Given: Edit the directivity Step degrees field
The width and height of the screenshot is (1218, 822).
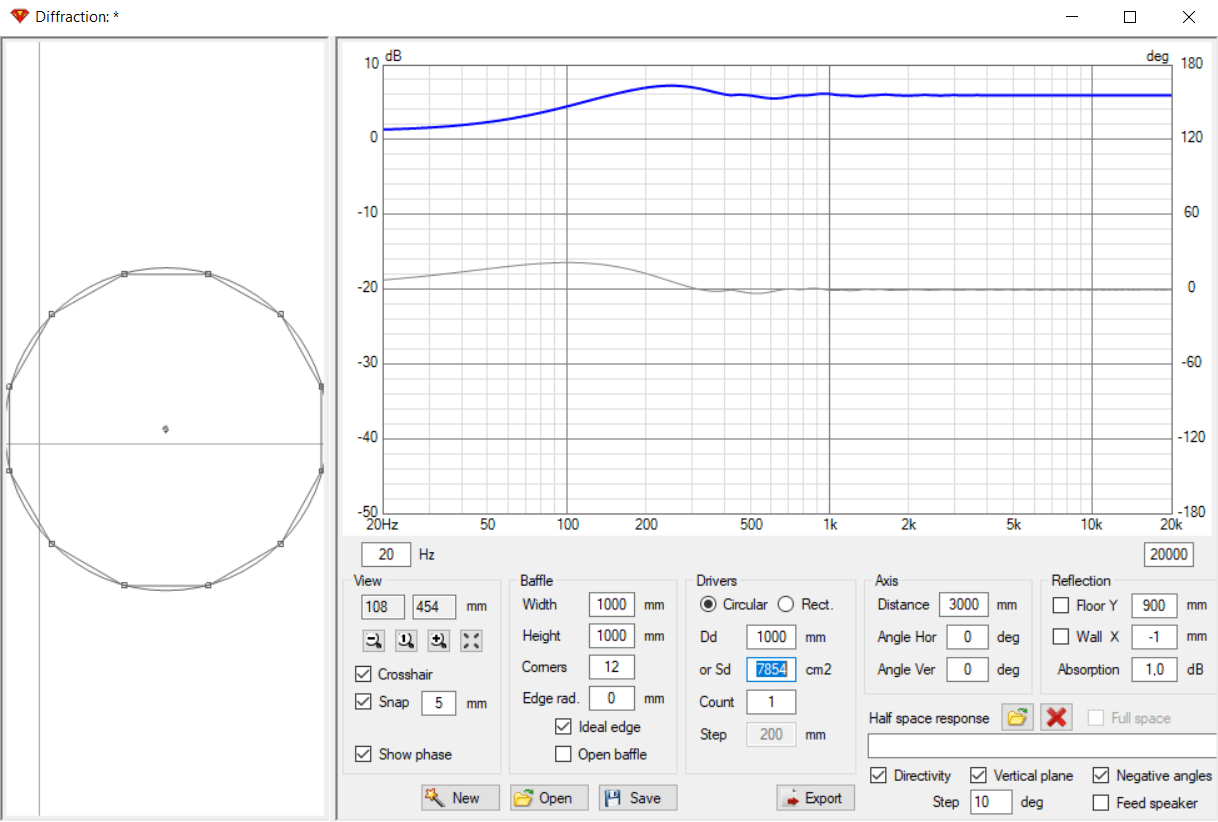Looking at the screenshot, I should point(991,802).
